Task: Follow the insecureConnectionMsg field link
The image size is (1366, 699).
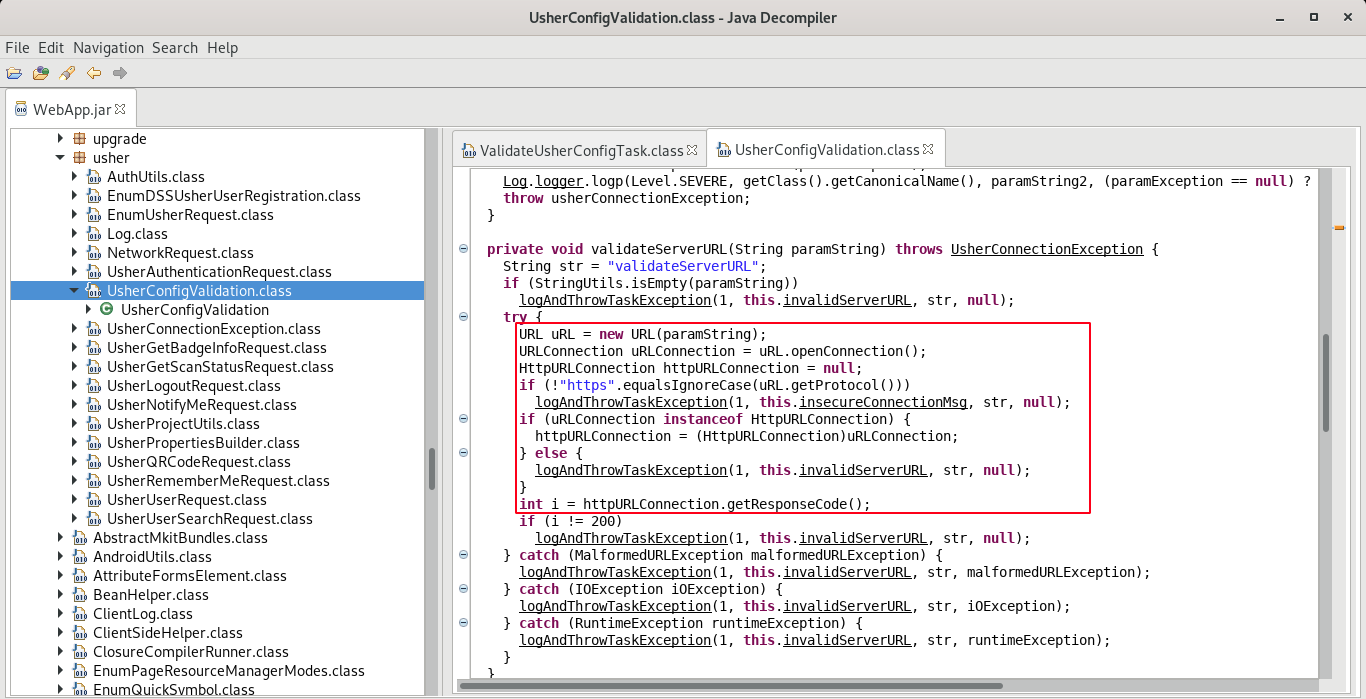Action: 883,402
